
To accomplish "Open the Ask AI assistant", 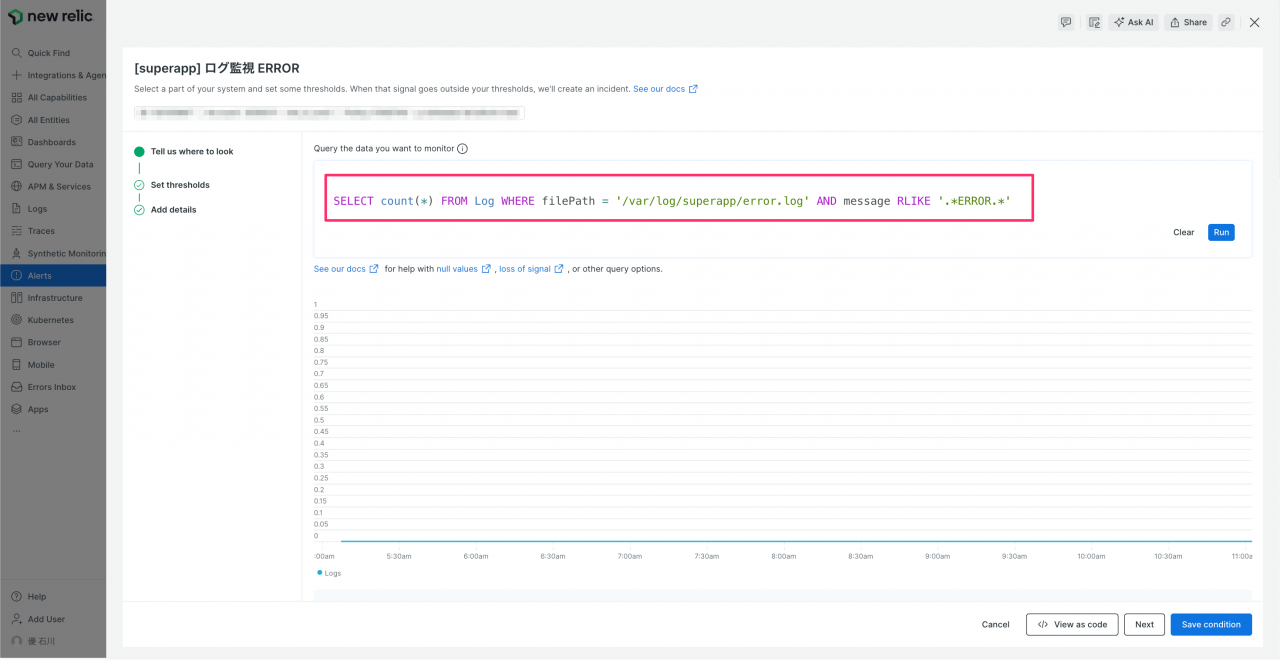I will (x=1133, y=22).
